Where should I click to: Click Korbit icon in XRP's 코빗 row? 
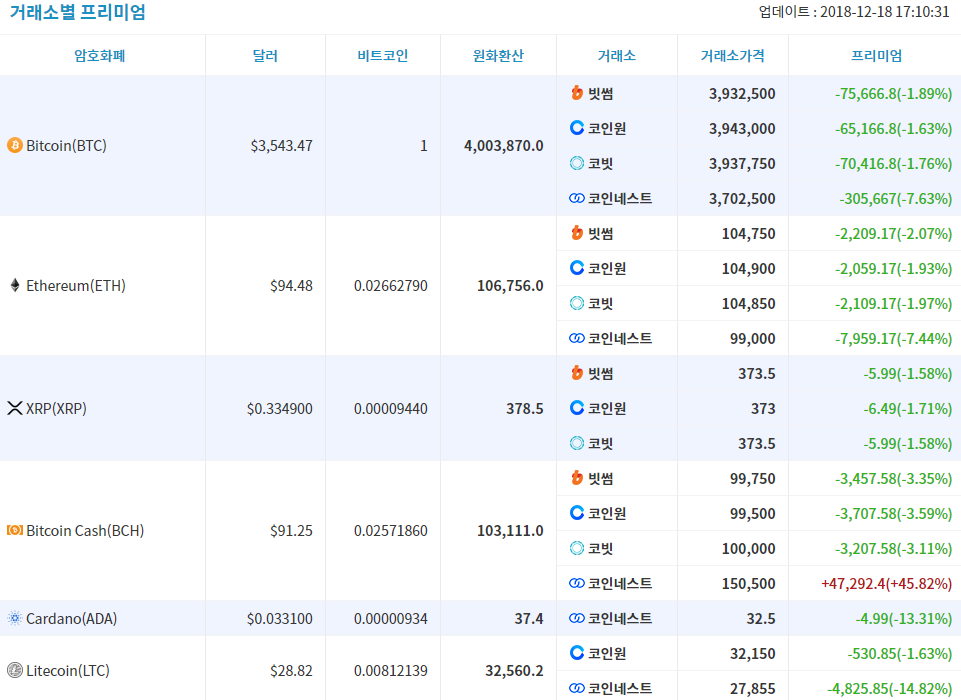pyautogui.click(x=577, y=443)
